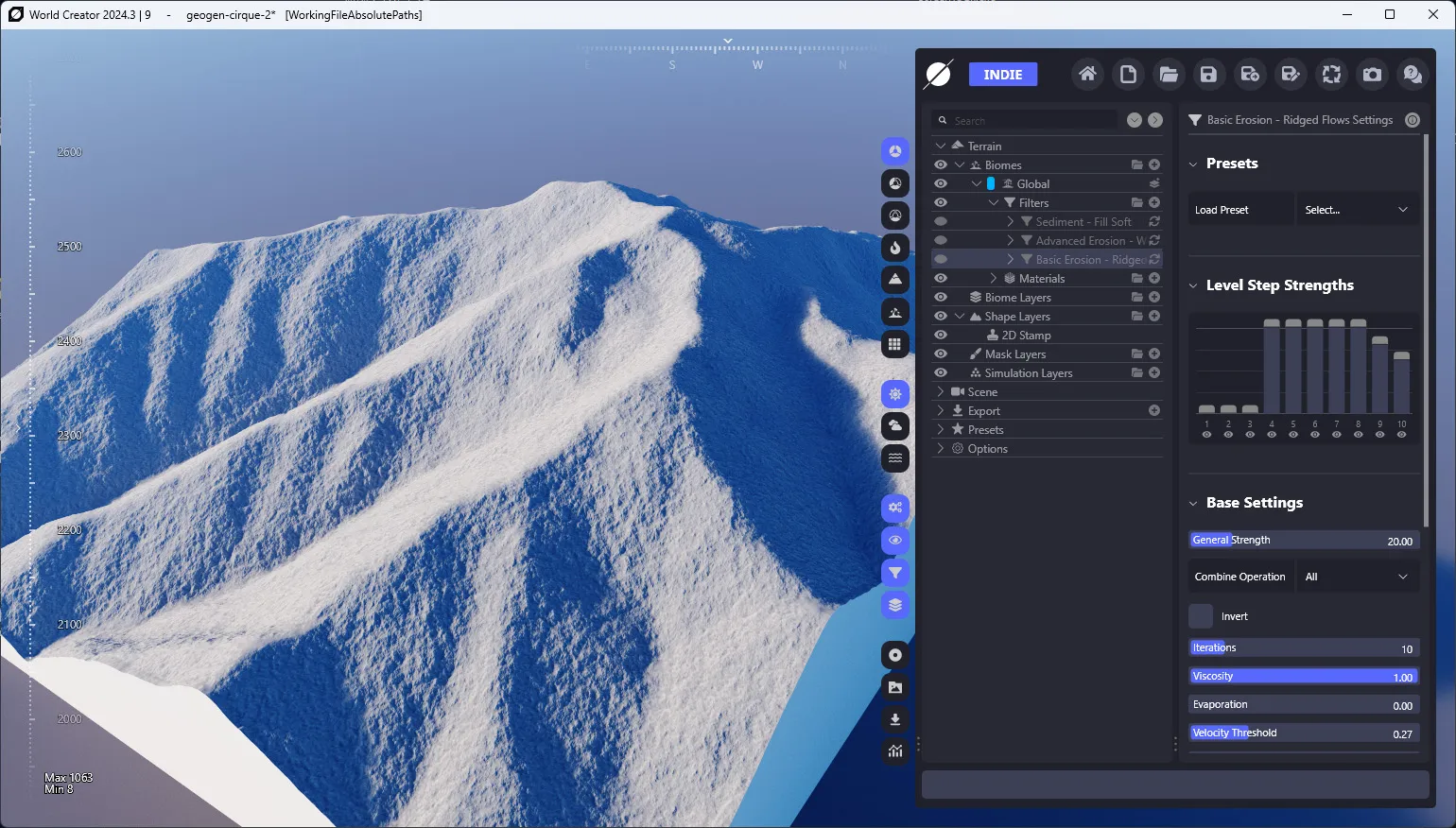The width and height of the screenshot is (1456, 828).
Task: Check the Invert checkbox
Action: [1201, 616]
